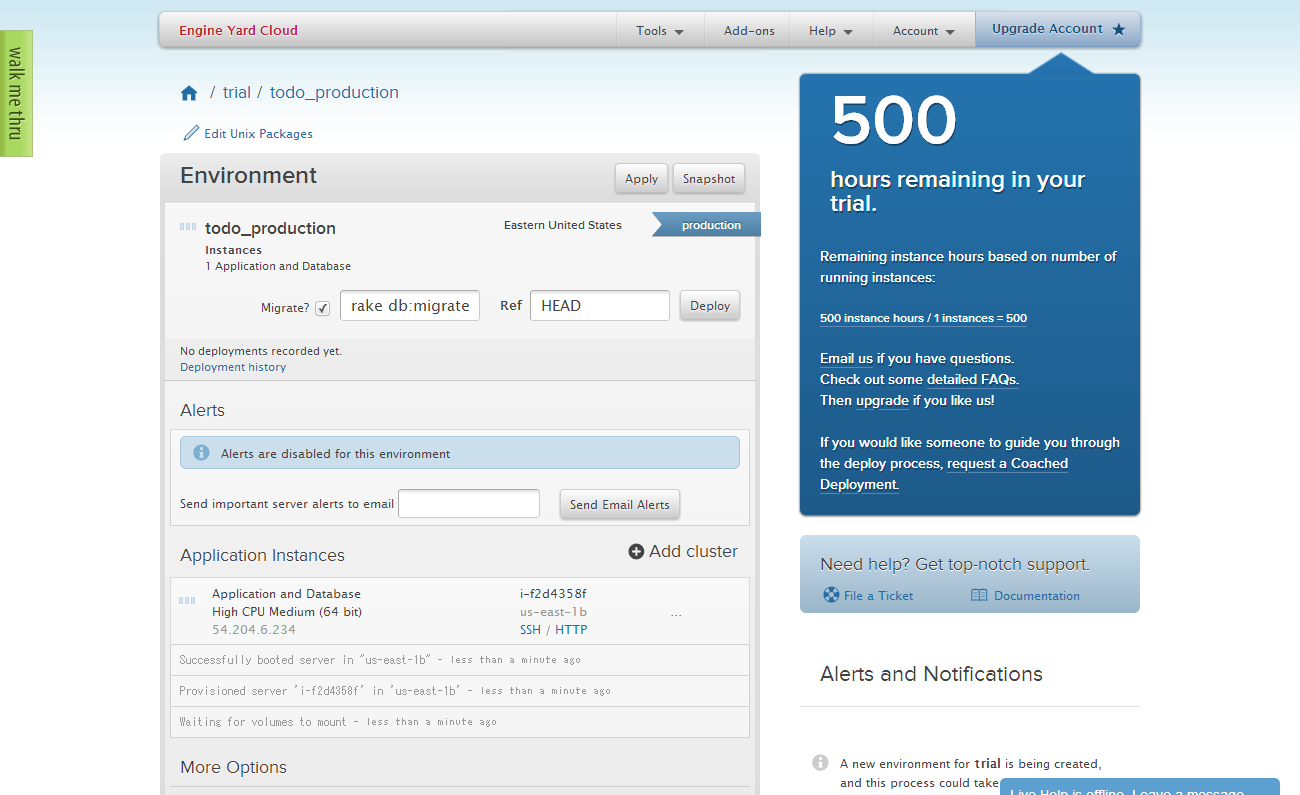1300x795 pixels.
Task: Open the Deployment history link
Action: point(233,367)
